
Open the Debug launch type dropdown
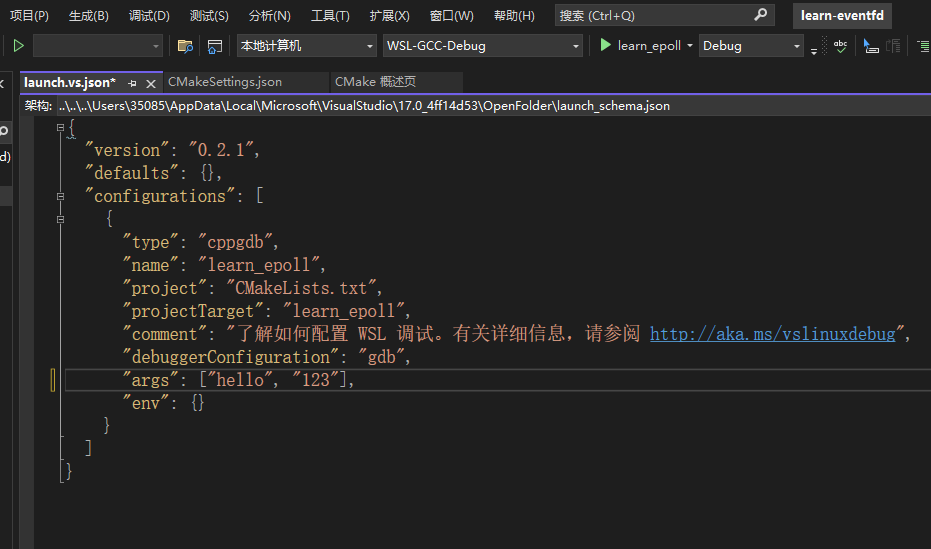click(751, 46)
